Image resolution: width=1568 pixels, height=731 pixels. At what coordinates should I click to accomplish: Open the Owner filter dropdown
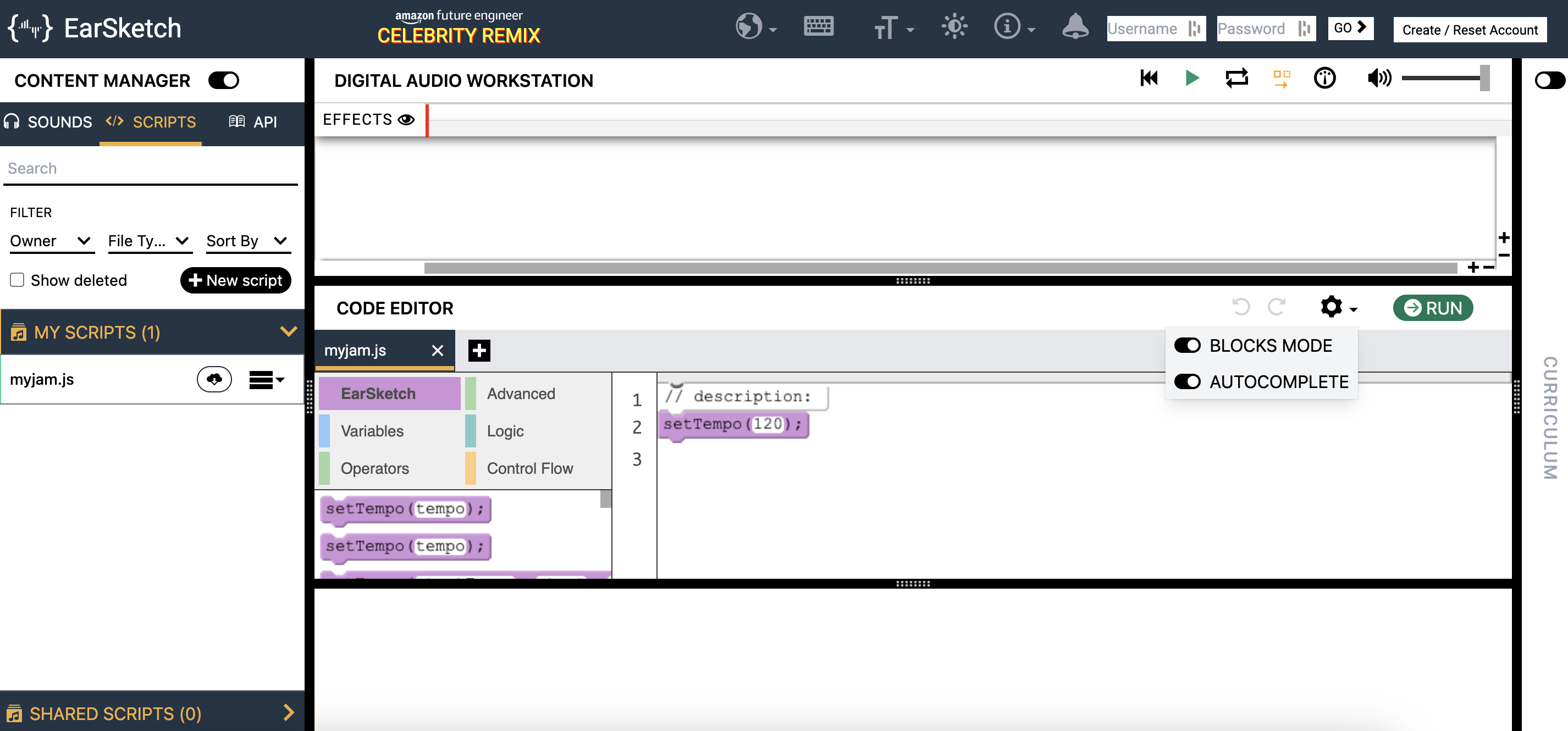(51, 241)
